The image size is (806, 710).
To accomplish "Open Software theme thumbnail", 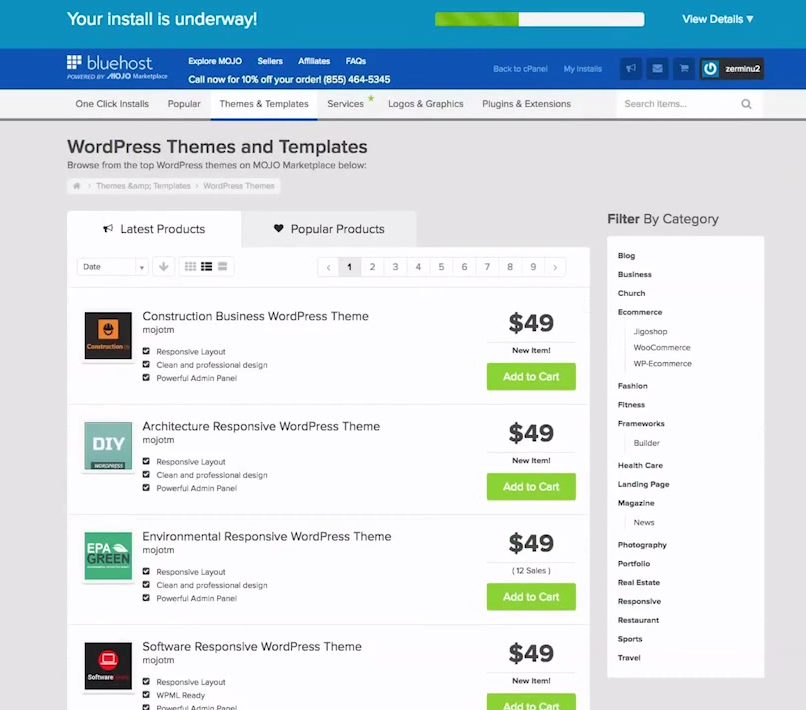I will 108,666.
